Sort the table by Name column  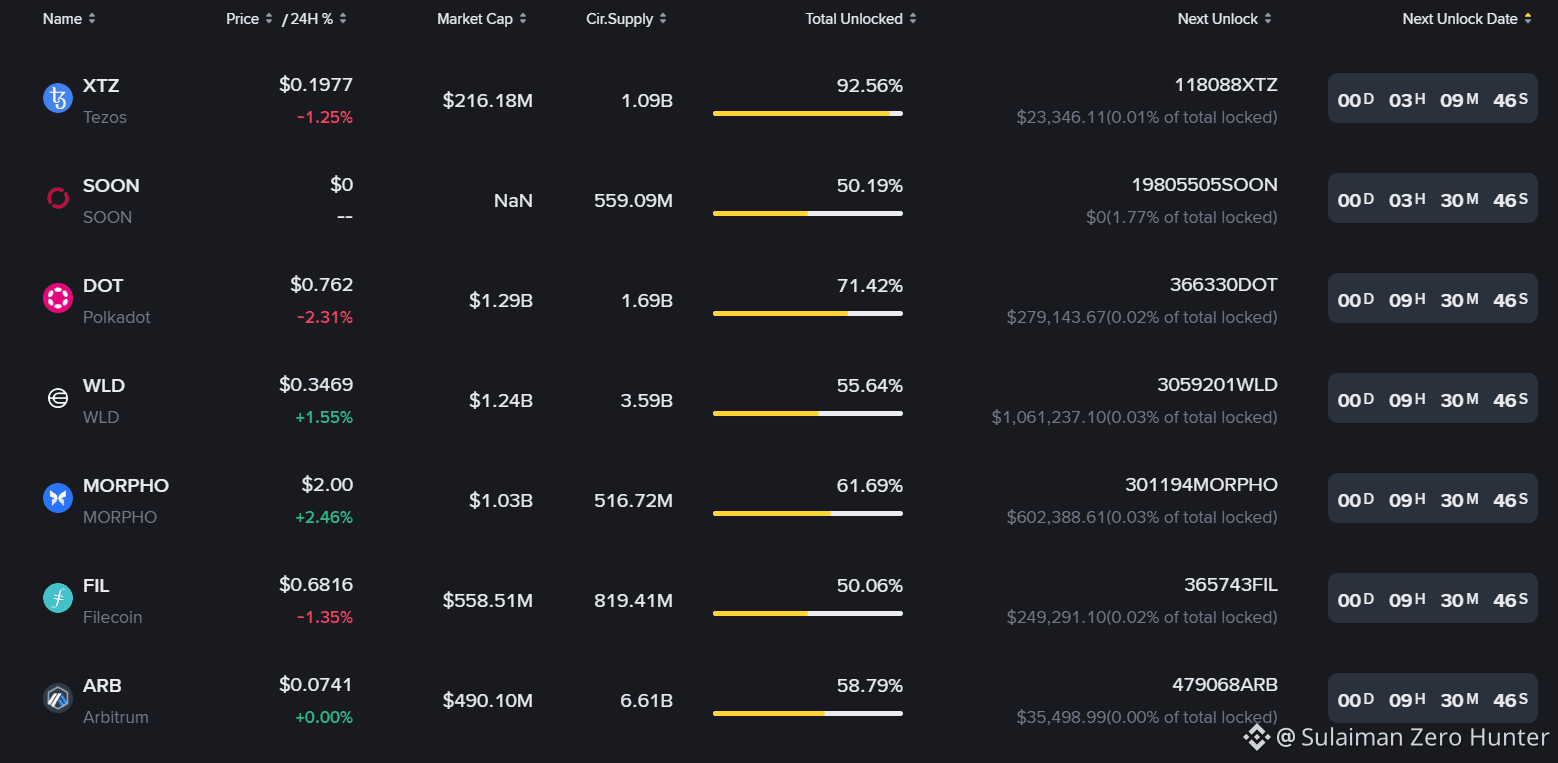(69, 19)
